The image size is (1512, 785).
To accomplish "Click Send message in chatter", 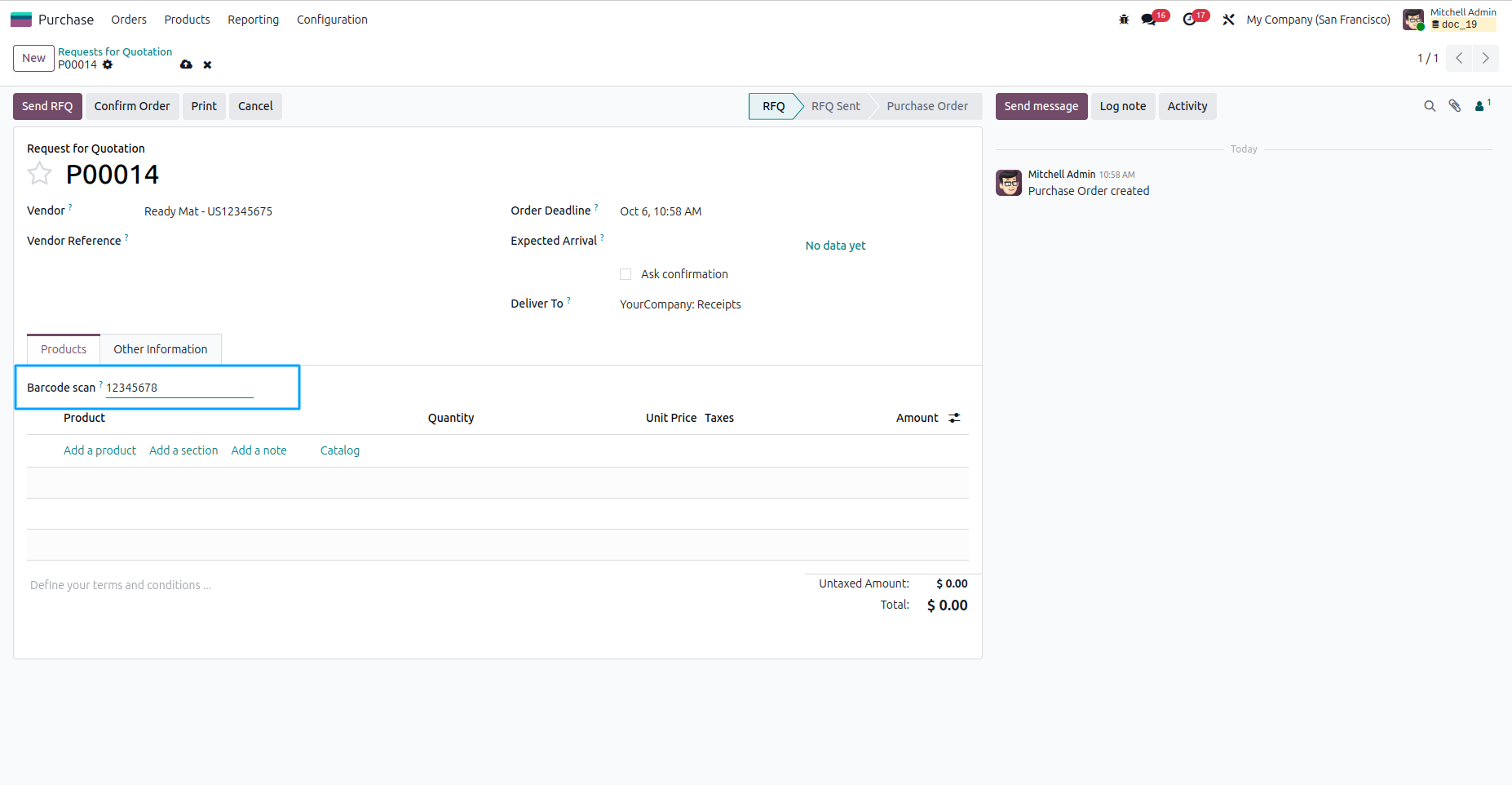I will click(x=1041, y=106).
